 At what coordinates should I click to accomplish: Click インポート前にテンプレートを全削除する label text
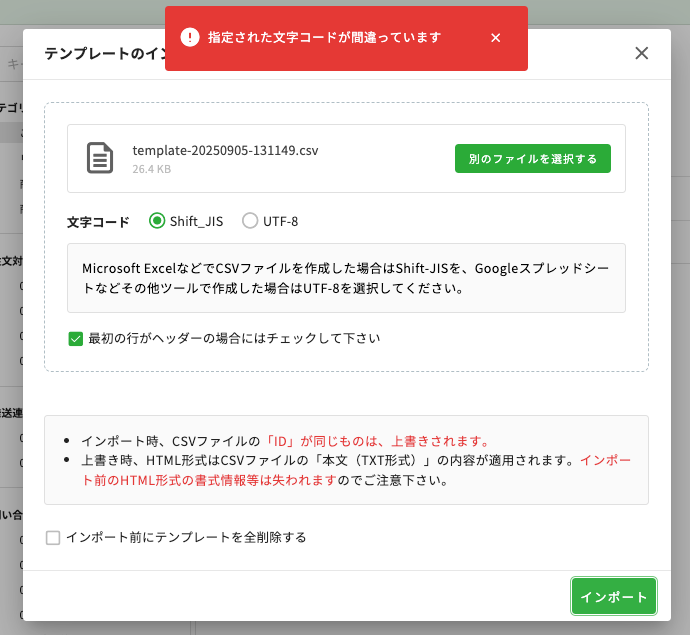coord(185,537)
